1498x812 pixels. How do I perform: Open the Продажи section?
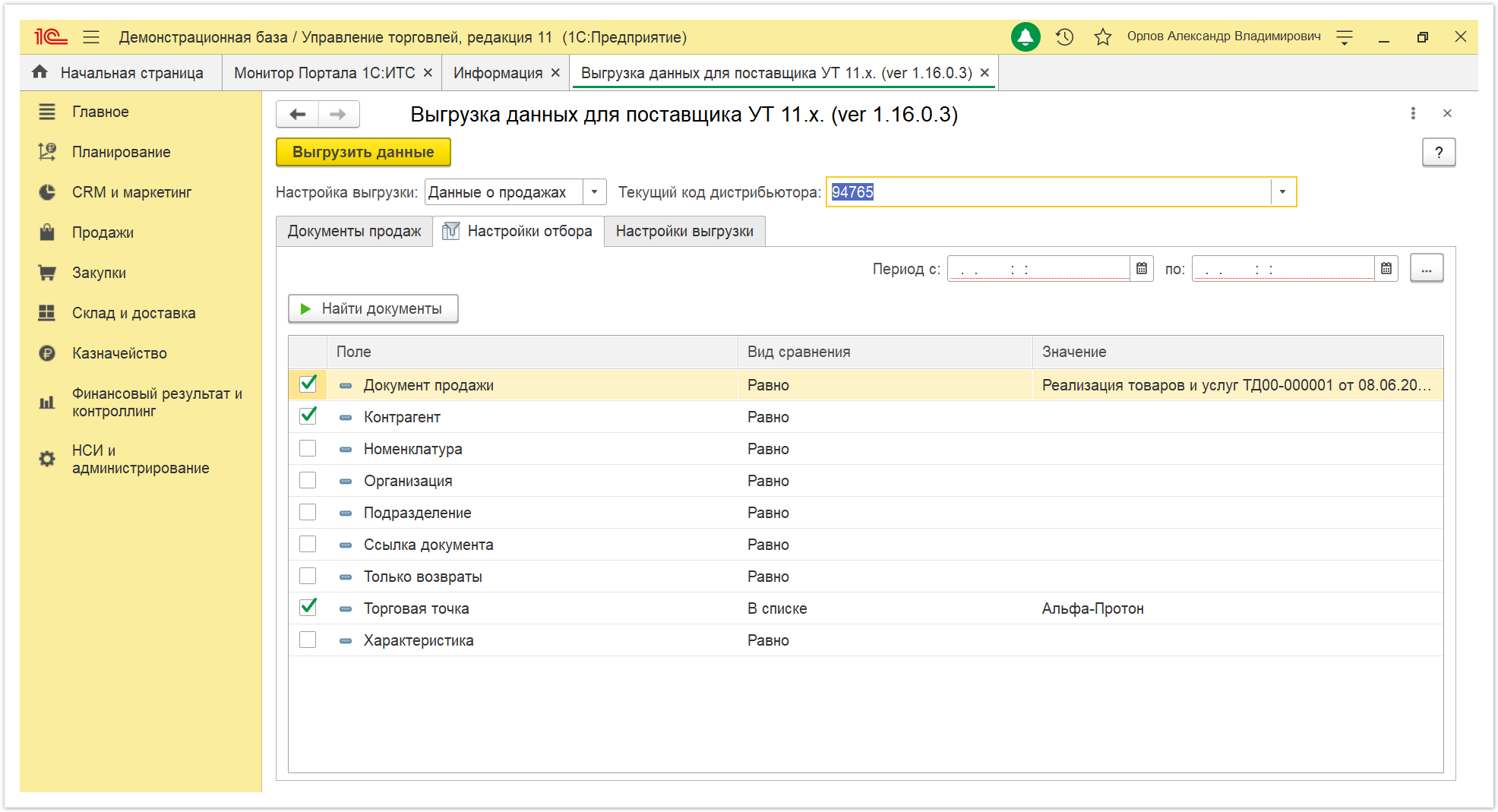click(x=103, y=232)
